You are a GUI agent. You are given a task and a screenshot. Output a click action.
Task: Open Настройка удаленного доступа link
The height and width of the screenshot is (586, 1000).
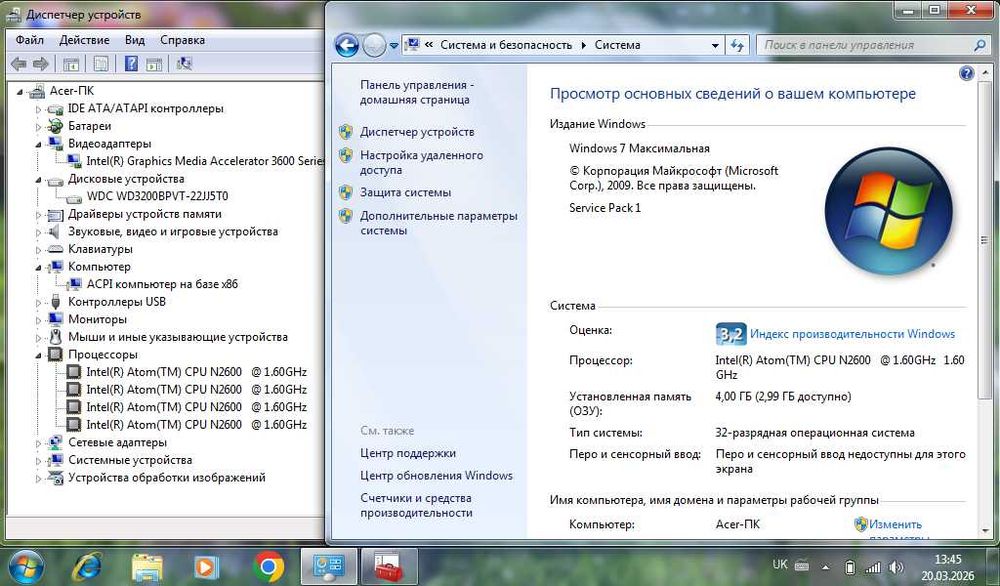click(422, 163)
